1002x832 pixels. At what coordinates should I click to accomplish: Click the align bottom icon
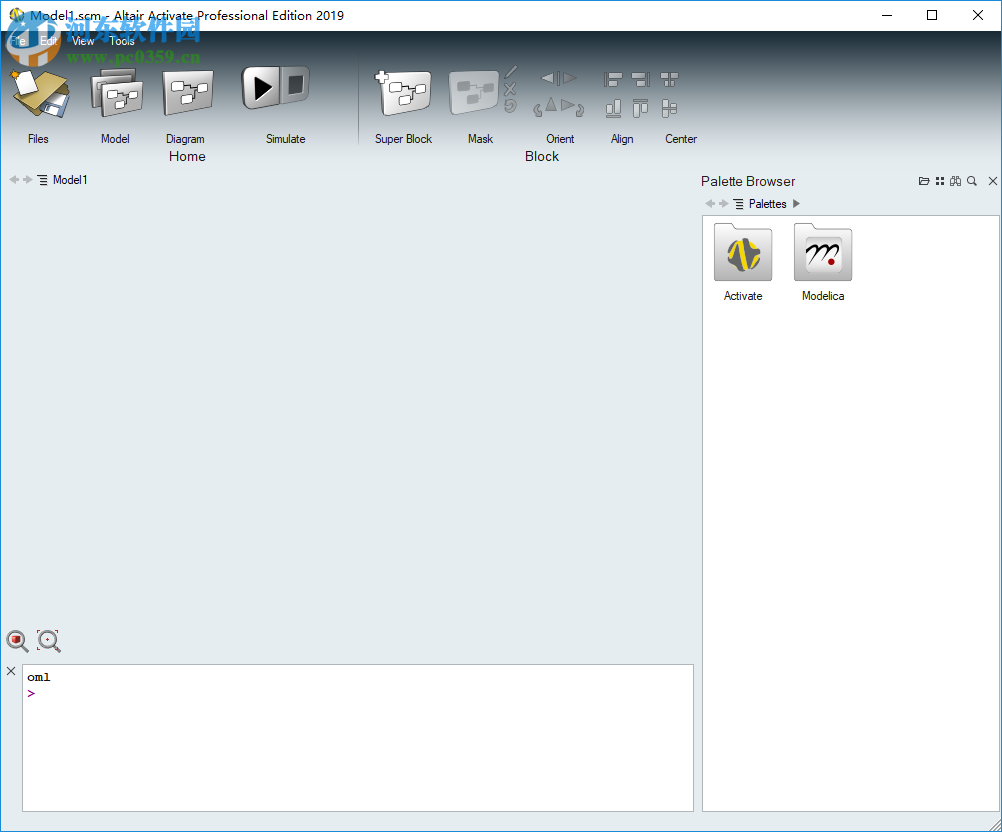613,109
